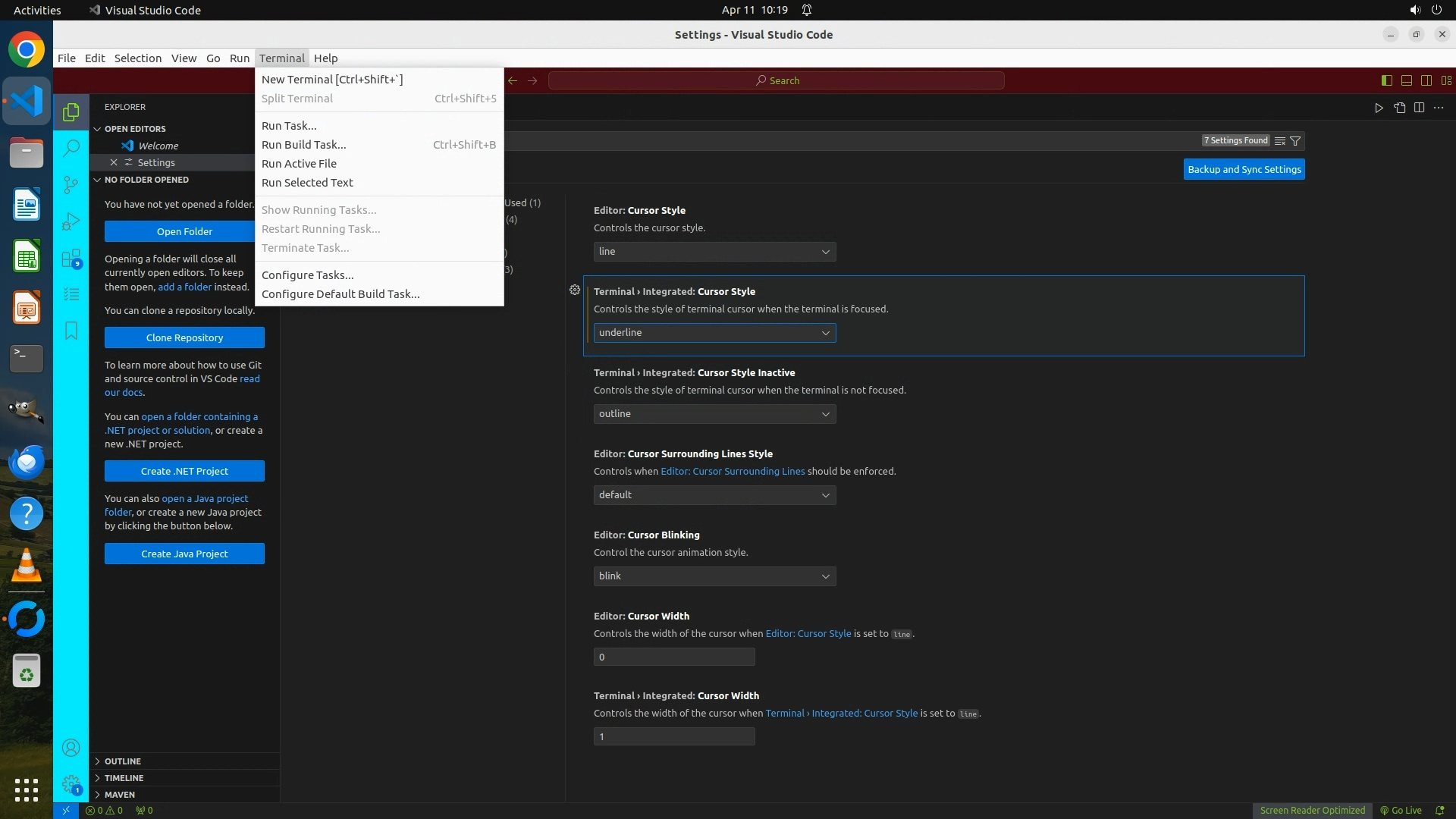Click the Clone Repository button

(184, 337)
